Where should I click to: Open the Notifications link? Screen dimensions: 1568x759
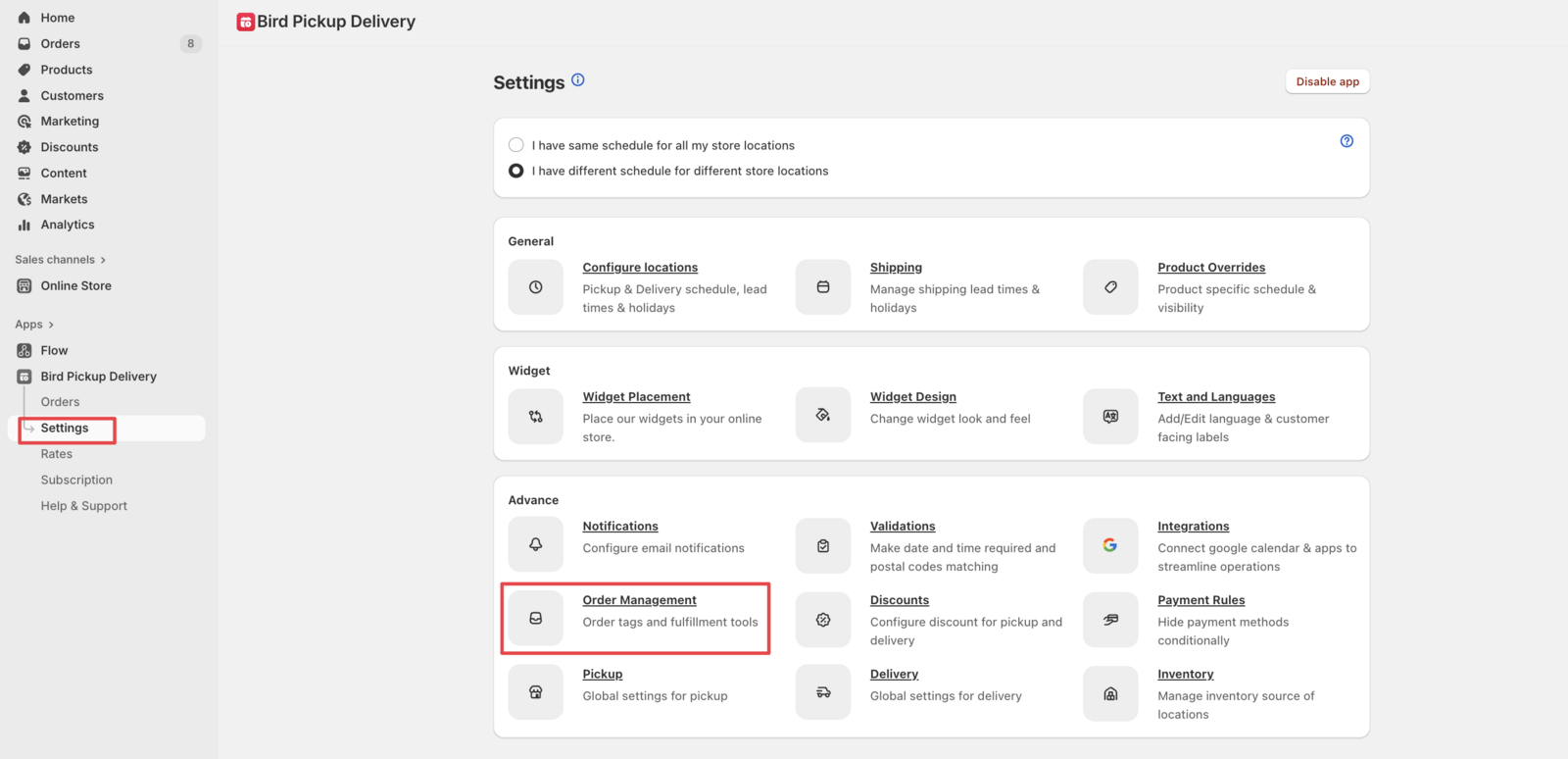620,527
